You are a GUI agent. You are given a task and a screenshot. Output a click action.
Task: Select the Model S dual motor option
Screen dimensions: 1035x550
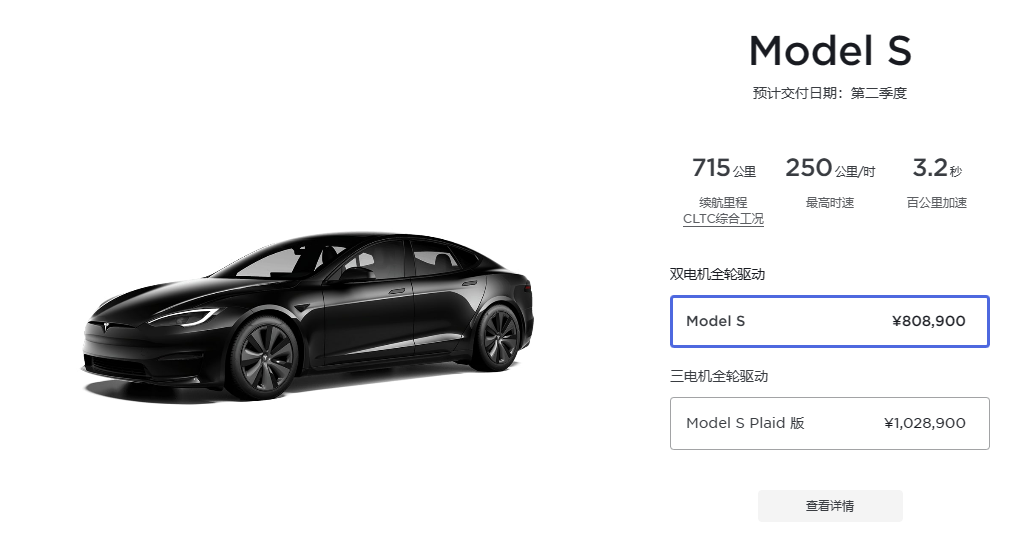pyautogui.click(x=829, y=322)
